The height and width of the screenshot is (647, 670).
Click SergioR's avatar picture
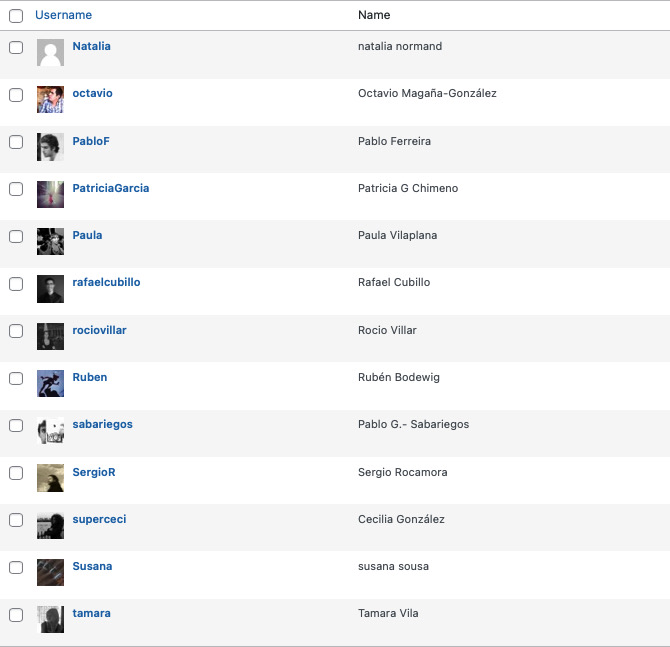pyautogui.click(x=50, y=478)
